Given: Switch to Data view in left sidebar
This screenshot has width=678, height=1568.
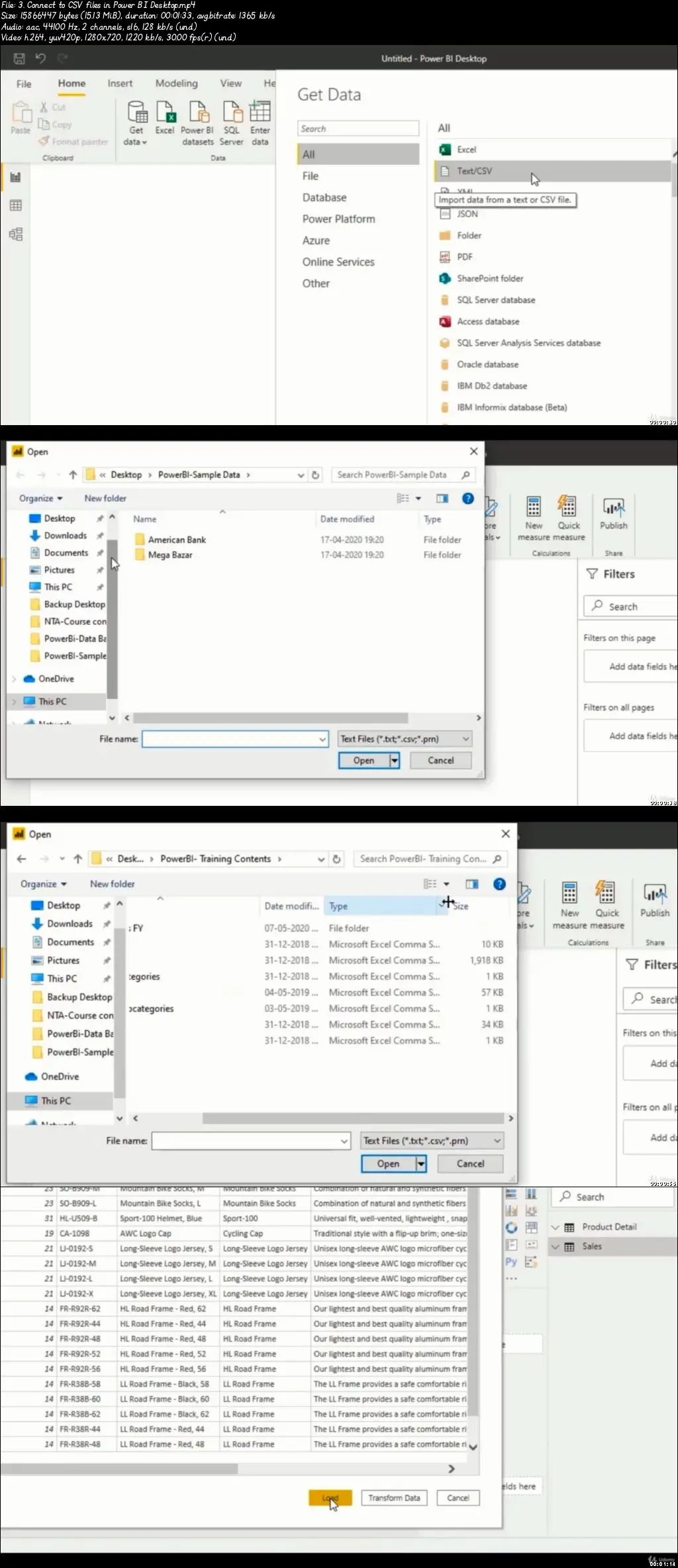Looking at the screenshot, I should coord(15,205).
